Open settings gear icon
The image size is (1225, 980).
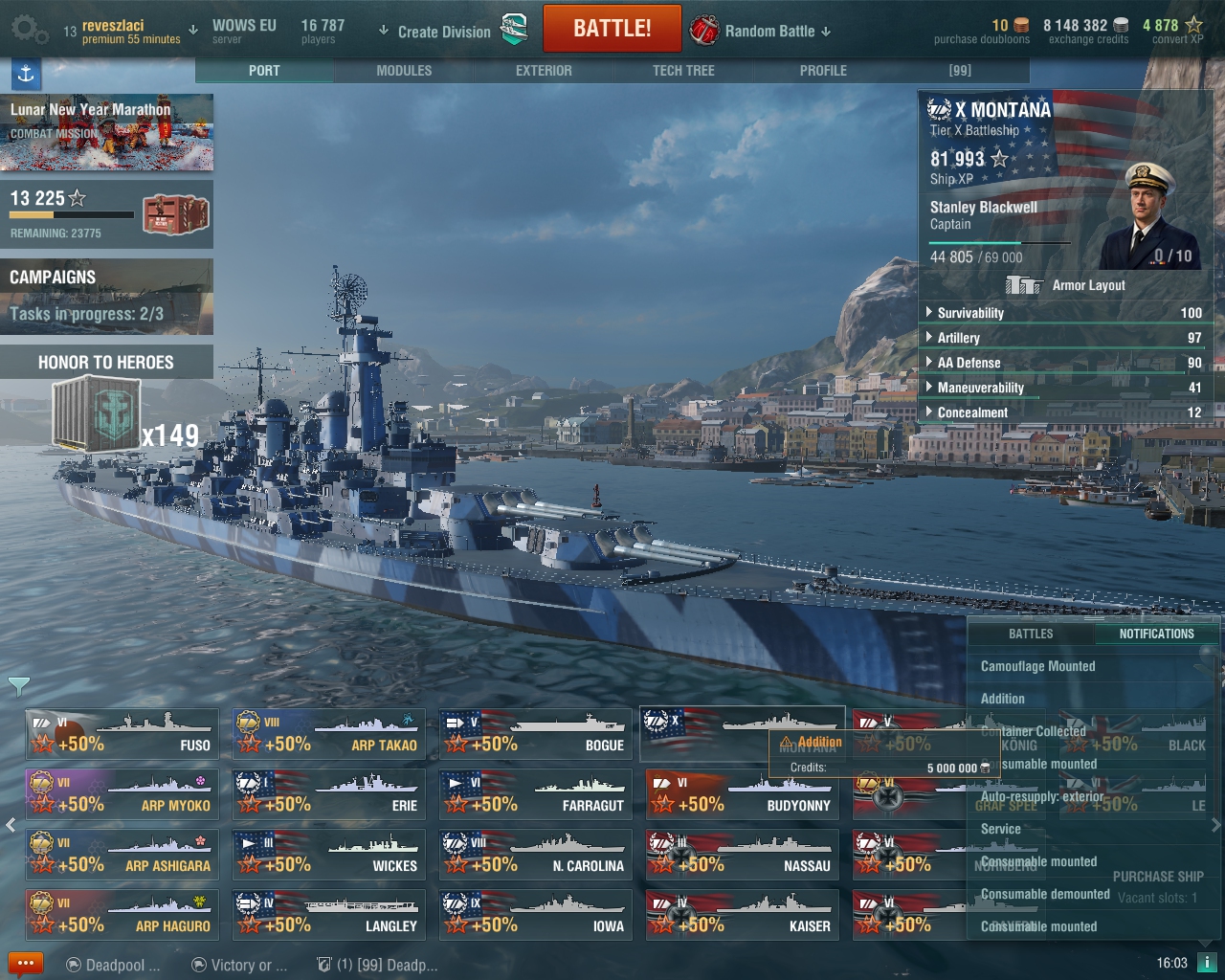[29, 30]
